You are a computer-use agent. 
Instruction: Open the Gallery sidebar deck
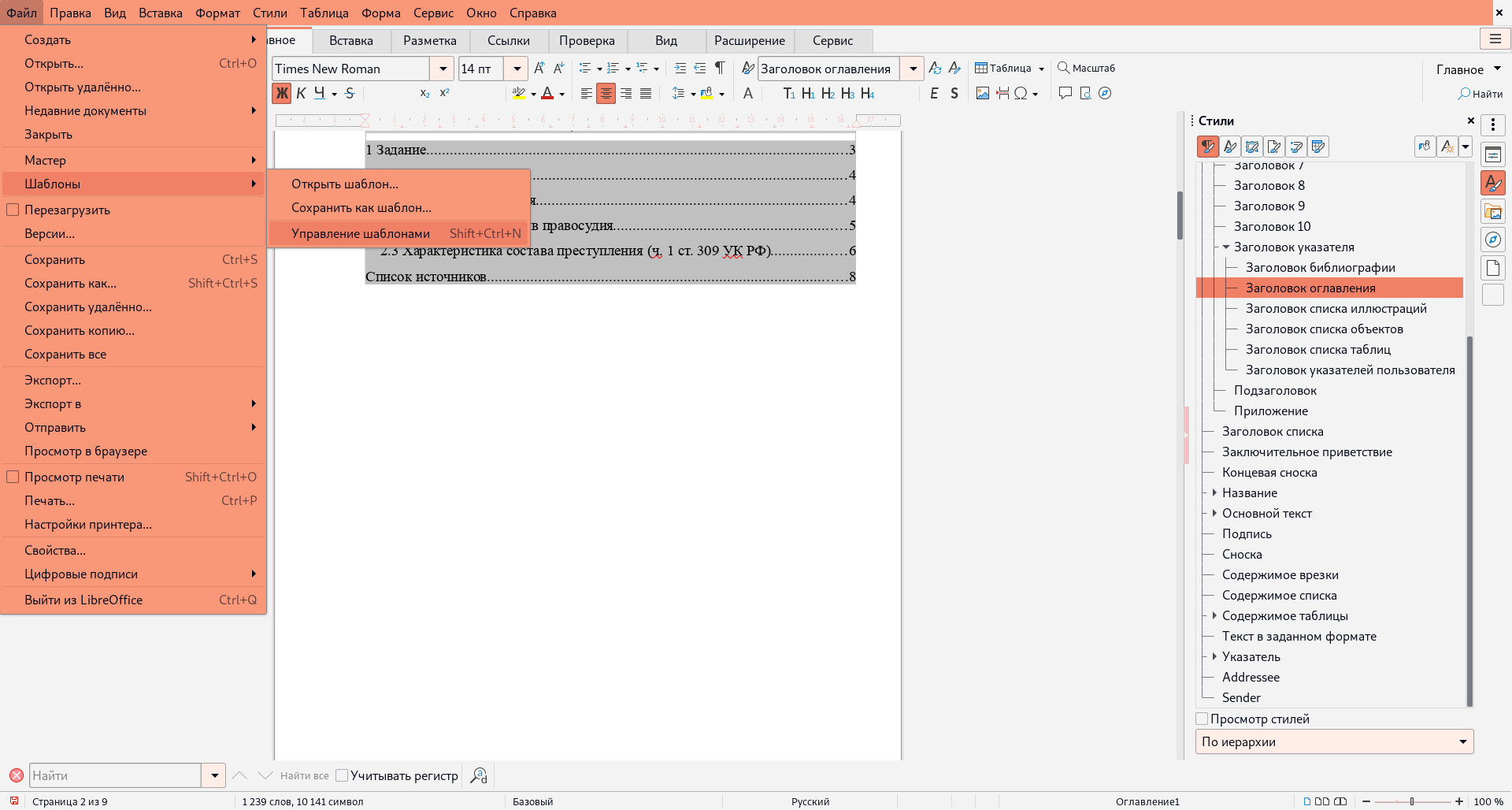click(1492, 211)
